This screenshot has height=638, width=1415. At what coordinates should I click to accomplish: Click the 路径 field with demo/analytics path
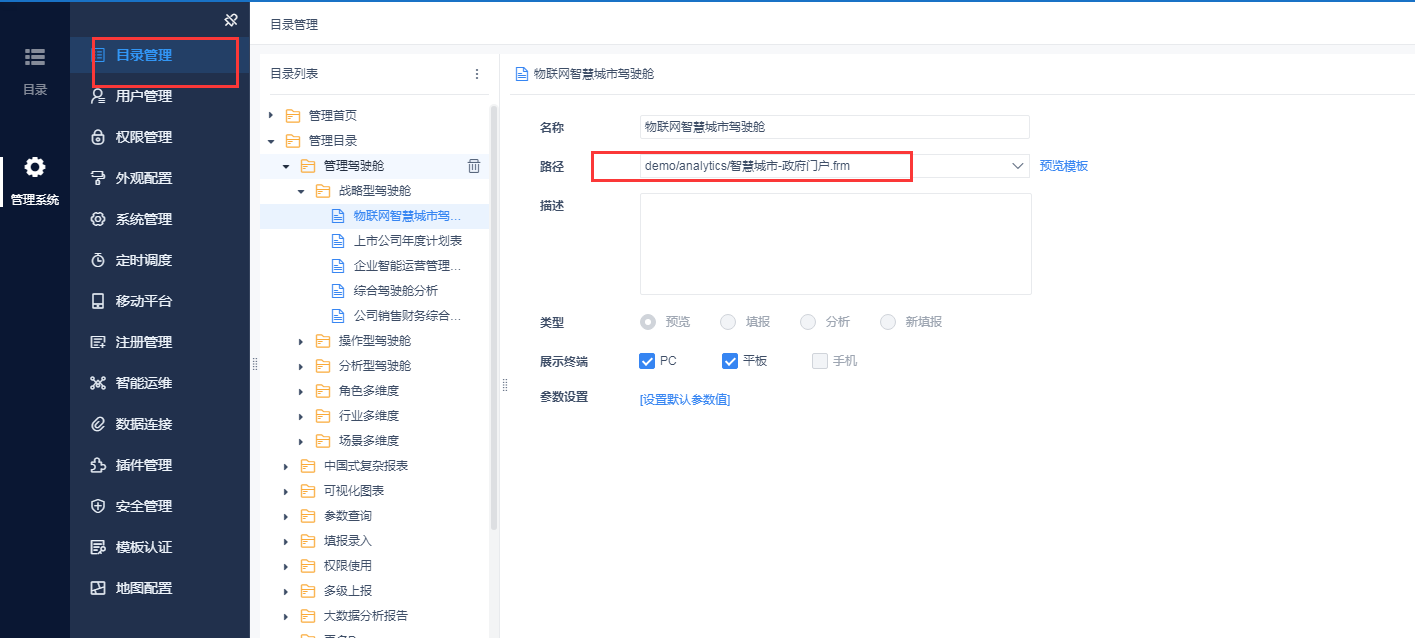point(835,166)
